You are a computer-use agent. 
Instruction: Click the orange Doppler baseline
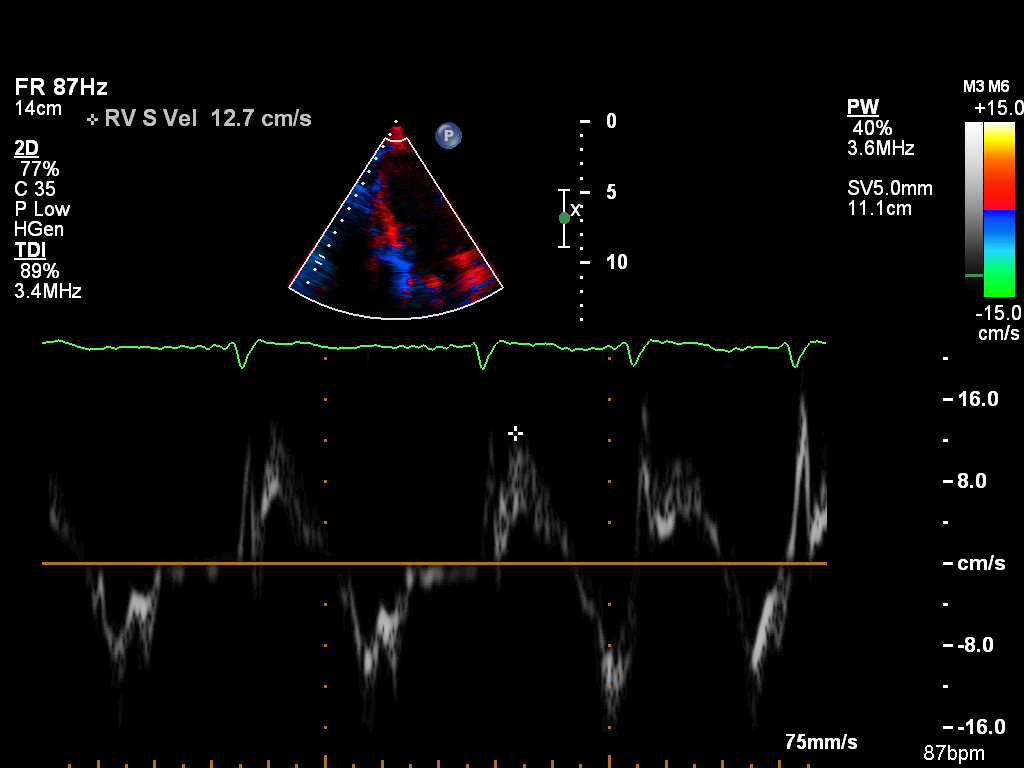coord(434,564)
